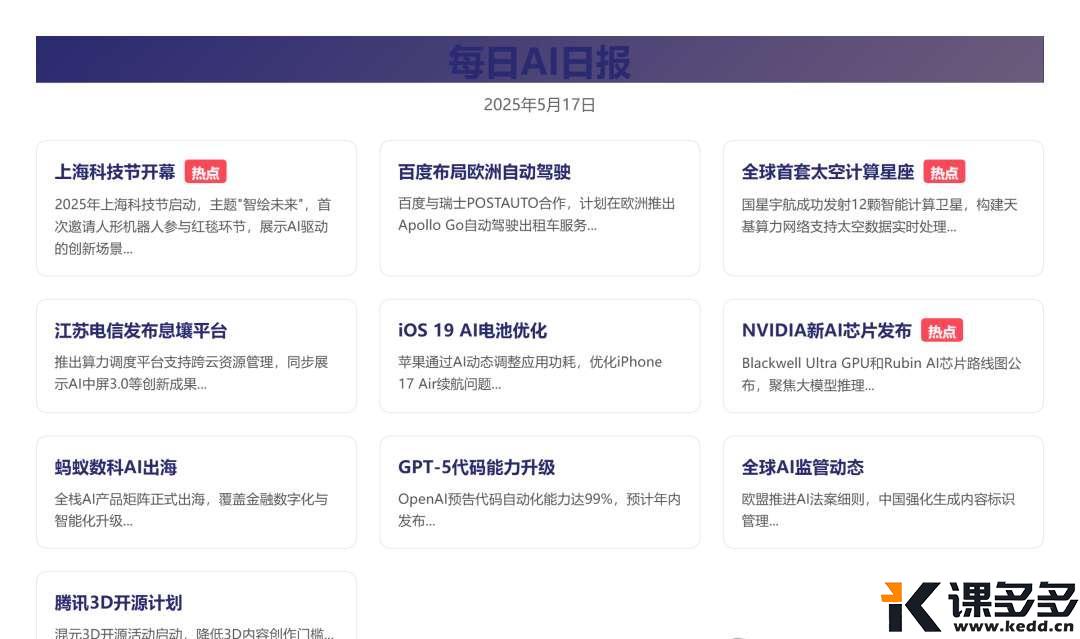Image resolution: width=1080 pixels, height=639 pixels.
Task: Click the 课多多 logo icon
Action: (908, 607)
